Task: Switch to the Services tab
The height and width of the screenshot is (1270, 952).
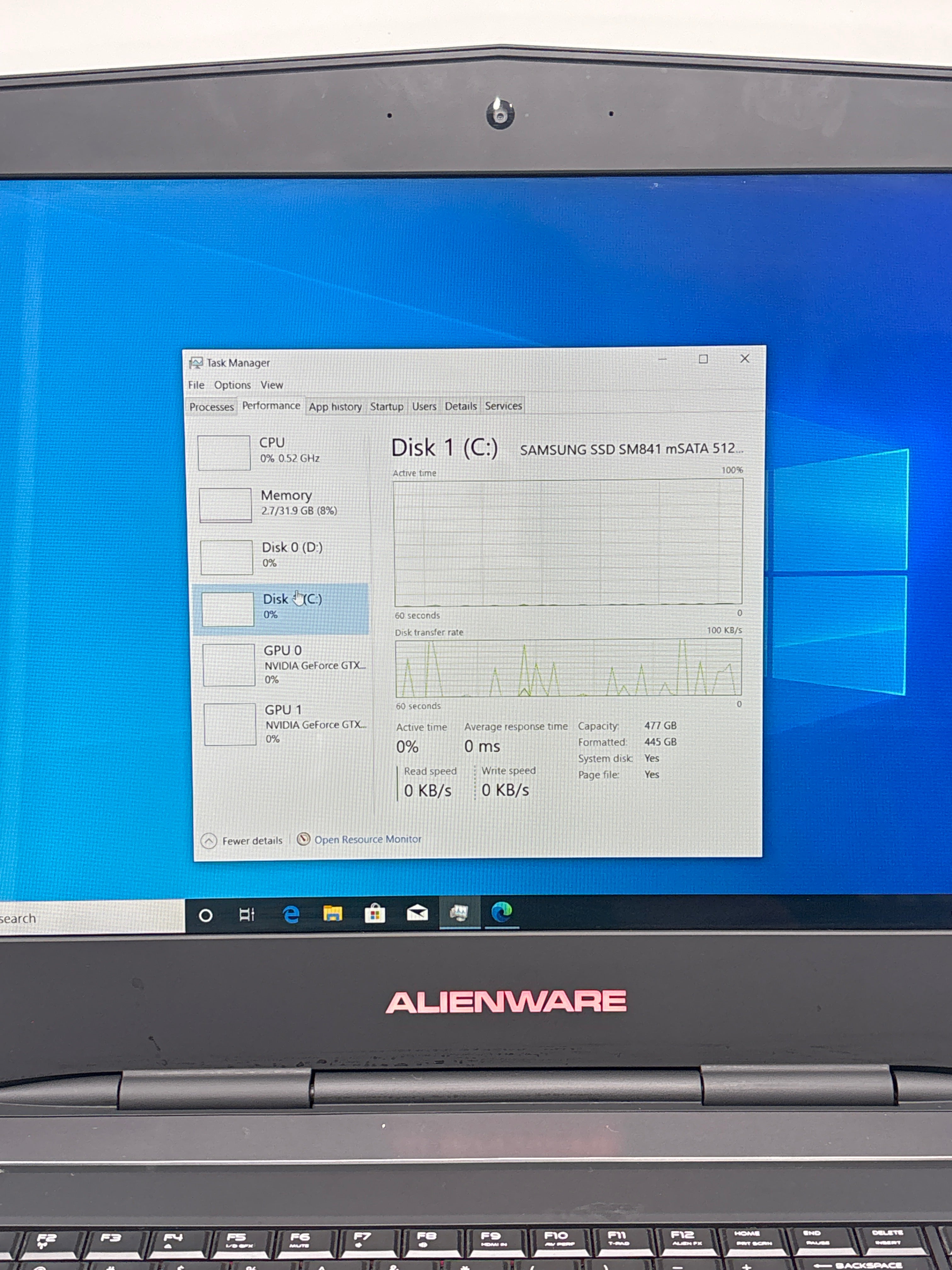Action: (x=503, y=406)
